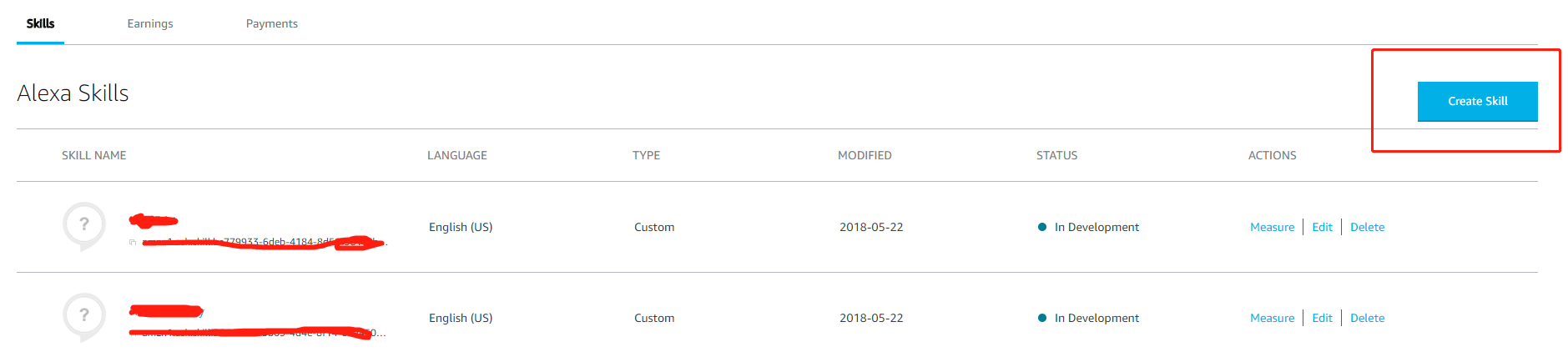The image size is (1568, 352).
Task: Delete the first skill
Action: coord(1367,227)
